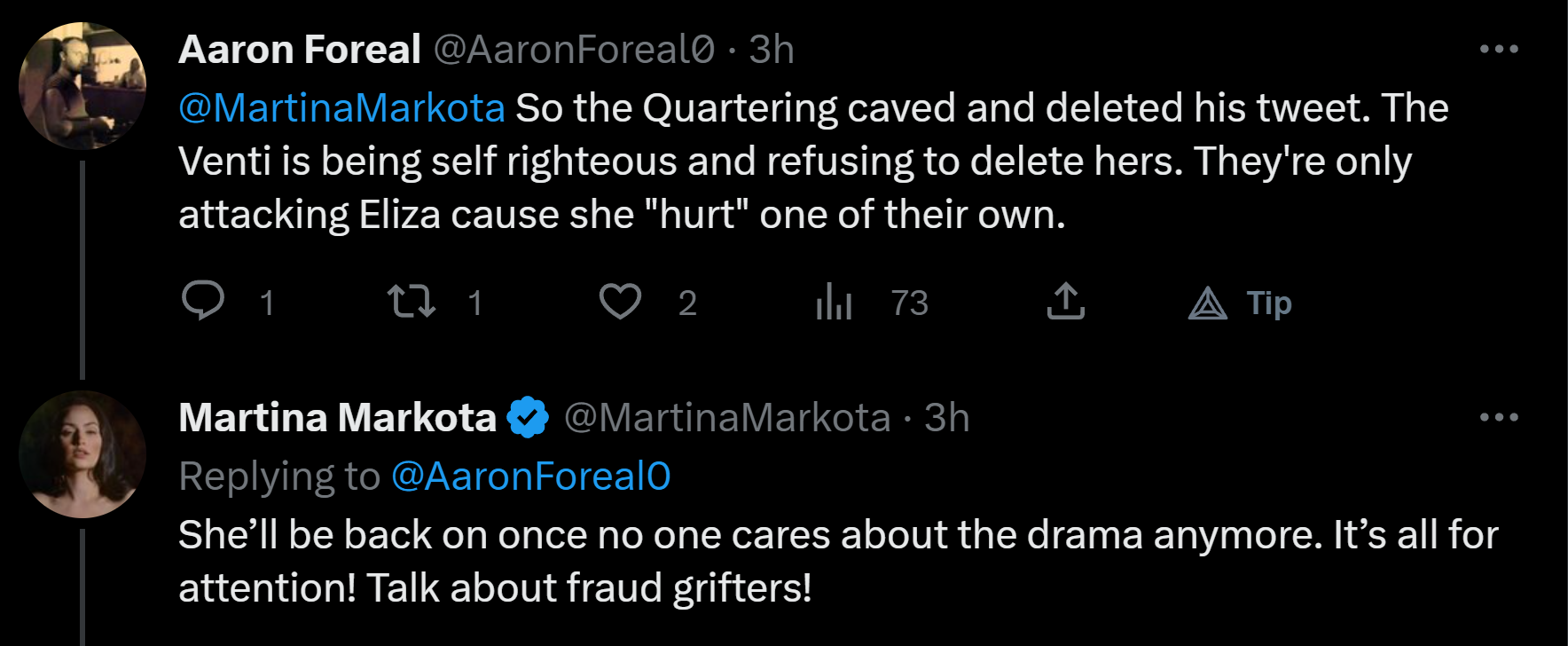Screen dimensions: 1568x646
Task: Open more options on Martina Markota's tweet
Action: pos(1499,417)
